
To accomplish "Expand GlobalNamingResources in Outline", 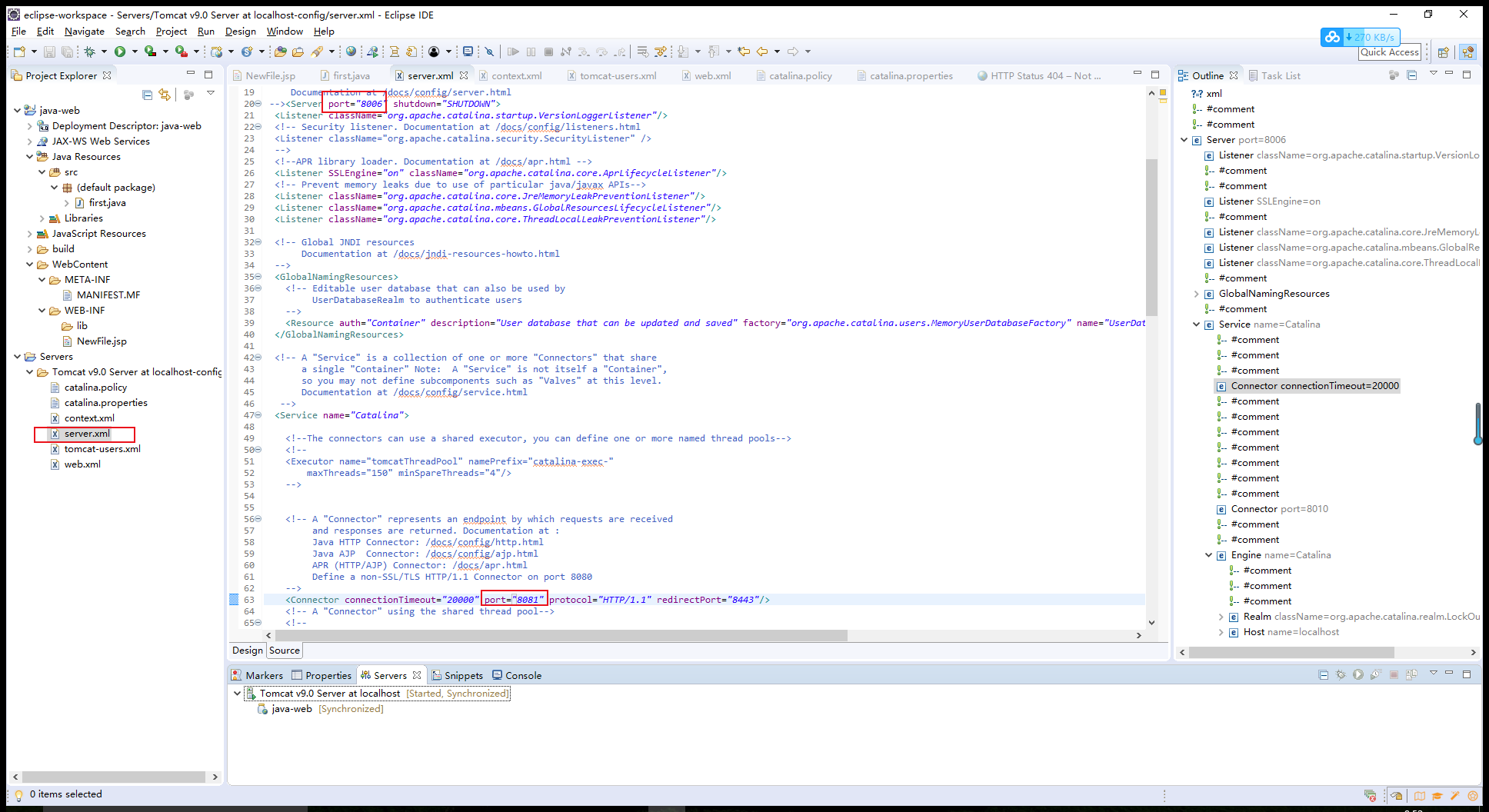I will pyautogui.click(x=1197, y=294).
